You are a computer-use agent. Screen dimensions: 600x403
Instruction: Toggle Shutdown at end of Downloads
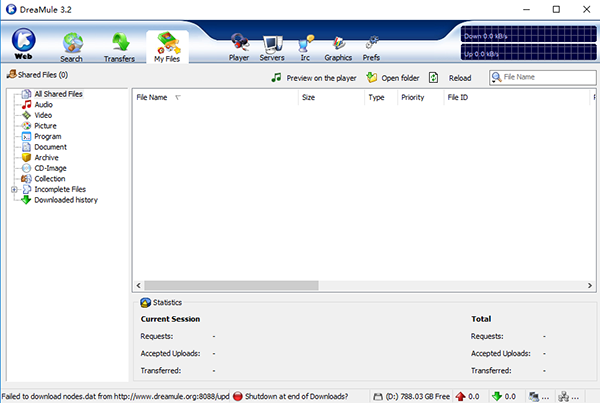pyautogui.click(x=290, y=396)
